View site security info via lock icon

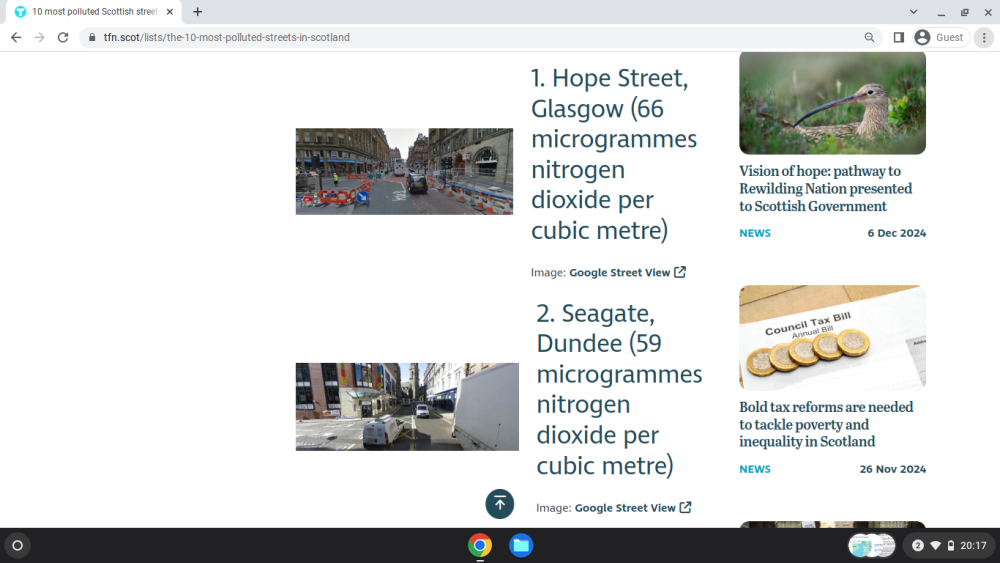pos(92,38)
